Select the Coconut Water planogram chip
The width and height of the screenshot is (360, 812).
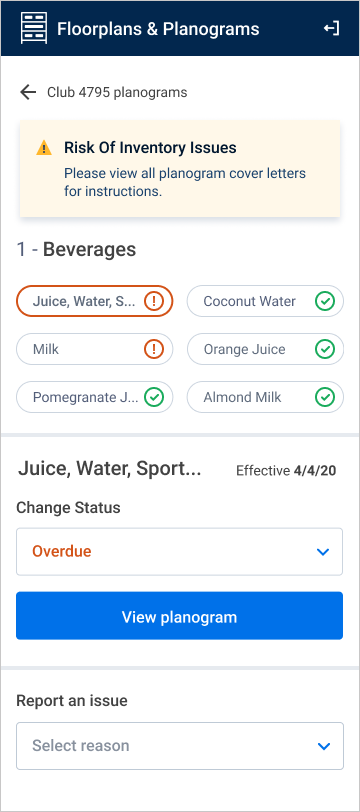click(x=265, y=301)
